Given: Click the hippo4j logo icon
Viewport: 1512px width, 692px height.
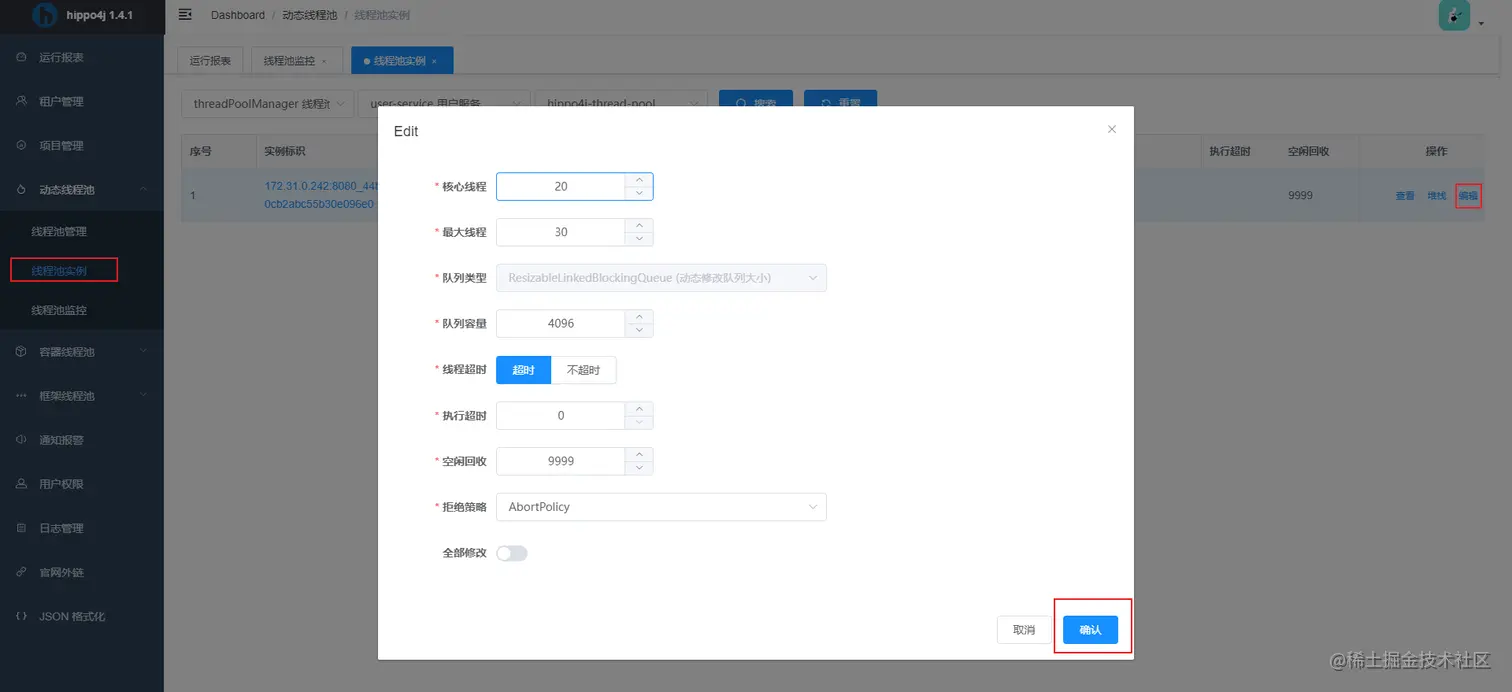Looking at the screenshot, I should pyautogui.click(x=46, y=15).
